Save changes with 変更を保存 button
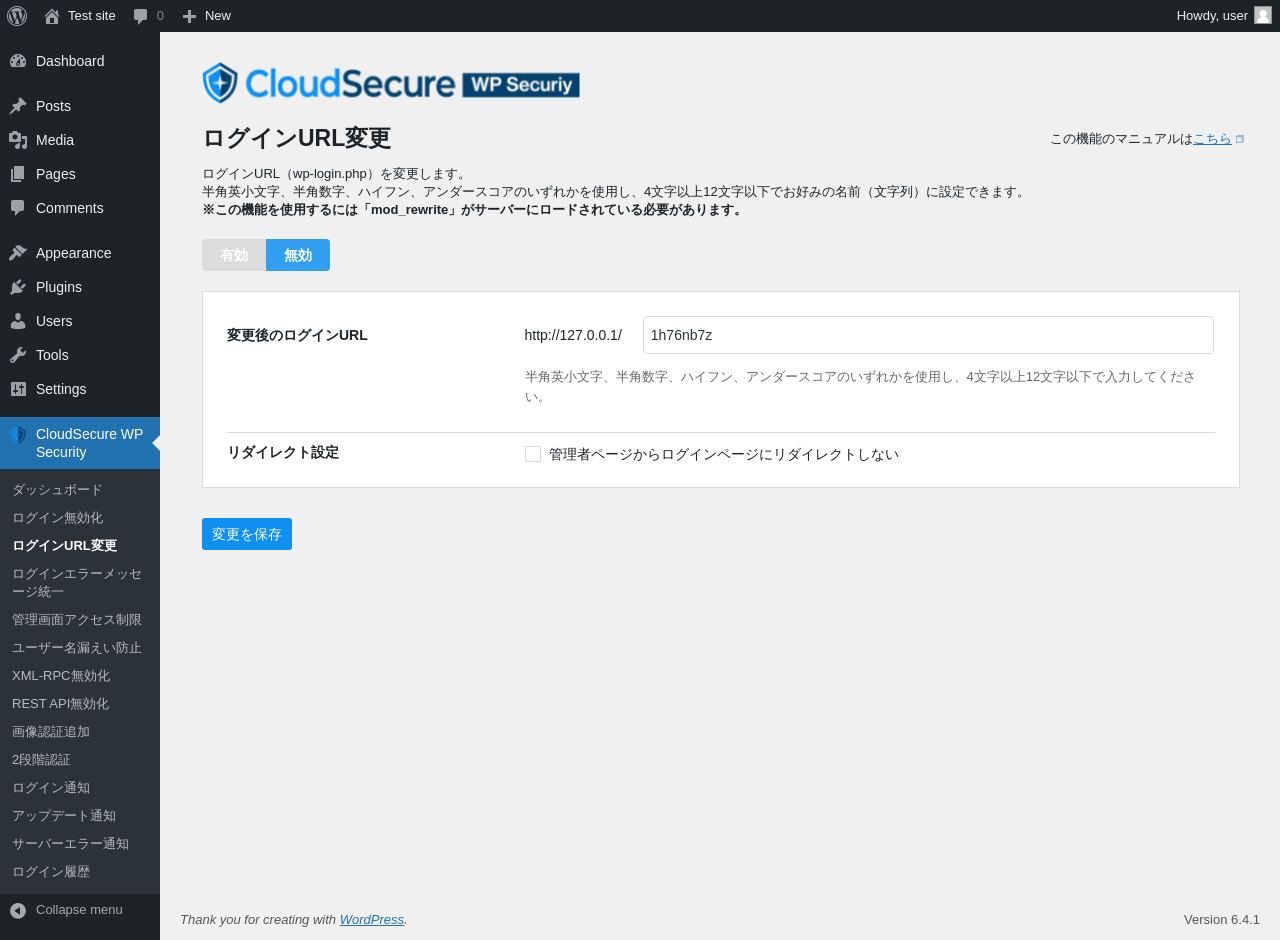Screen dimensions: 1280x940 [x=247, y=534]
